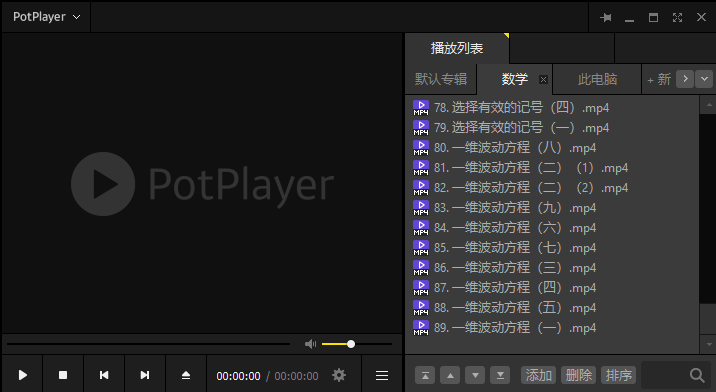716x392 pixels.
Task: Skip to the previous file
Action: point(104,375)
